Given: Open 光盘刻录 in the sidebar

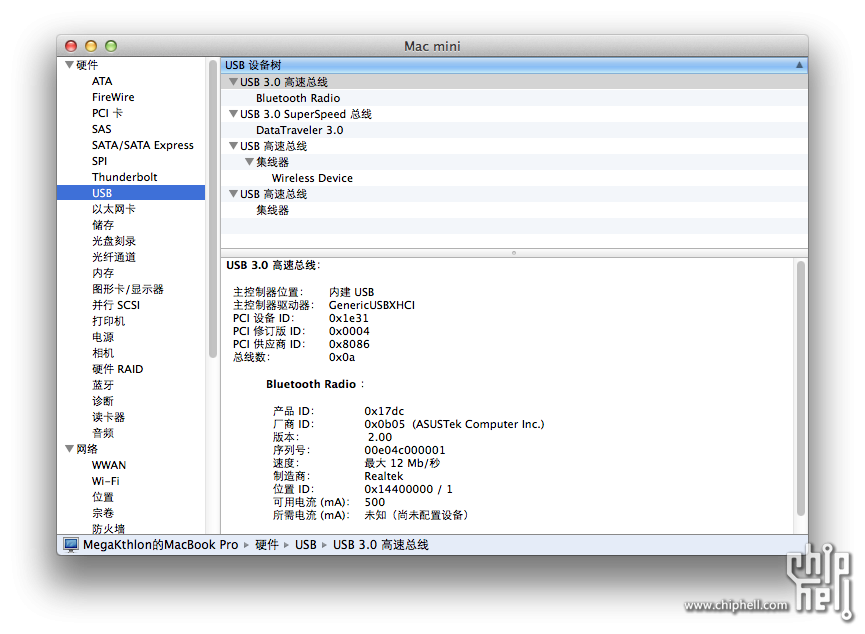Looking at the screenshot, I should point(114,241).
